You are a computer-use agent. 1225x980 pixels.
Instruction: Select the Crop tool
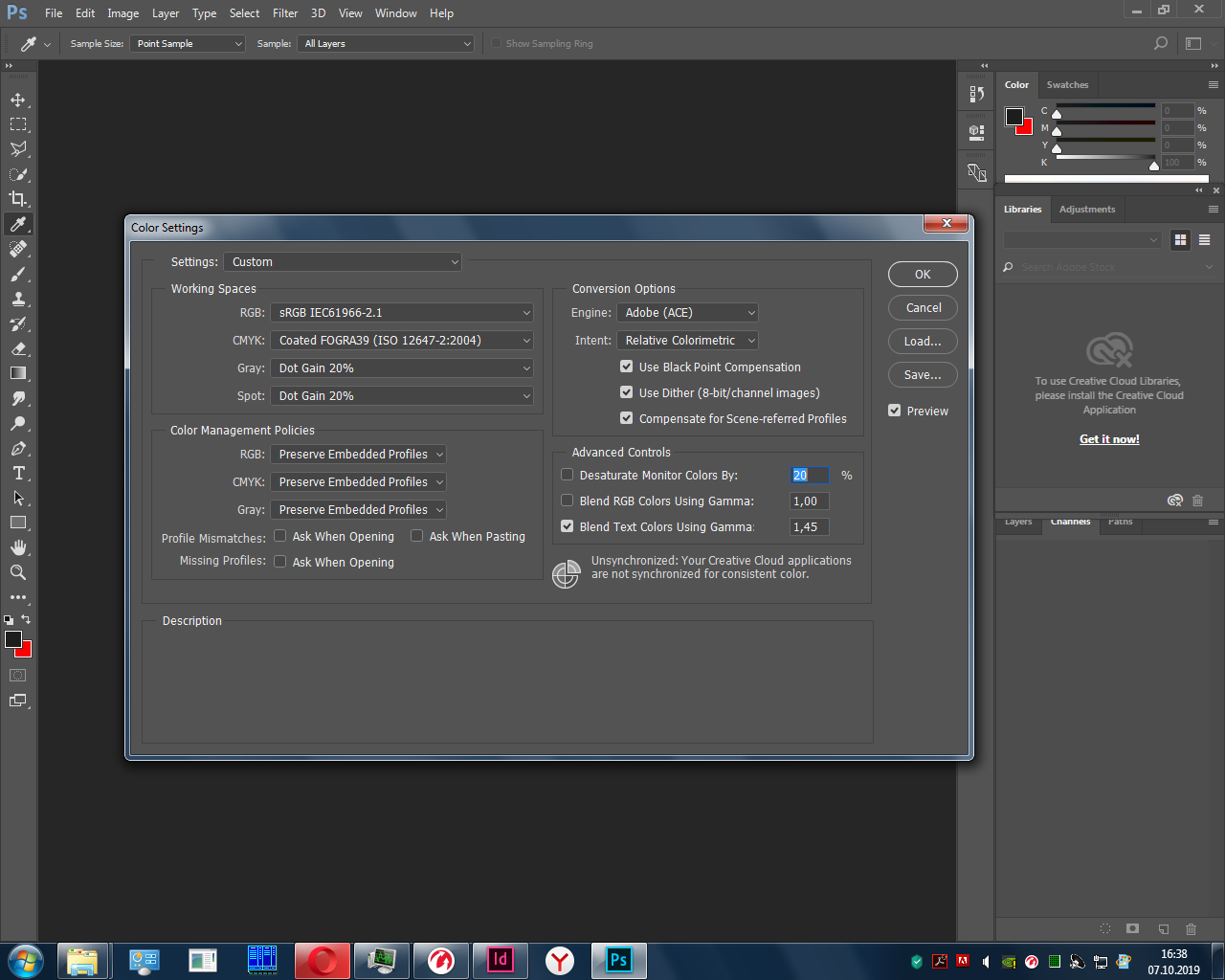coord(18,199)
